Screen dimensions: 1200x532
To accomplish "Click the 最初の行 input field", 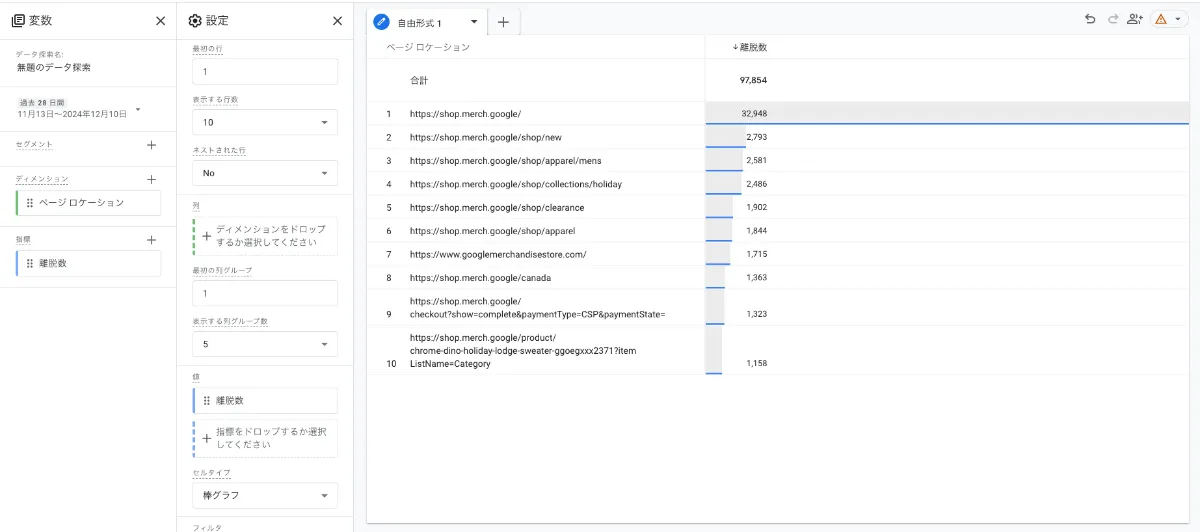I will pos(265,71).
